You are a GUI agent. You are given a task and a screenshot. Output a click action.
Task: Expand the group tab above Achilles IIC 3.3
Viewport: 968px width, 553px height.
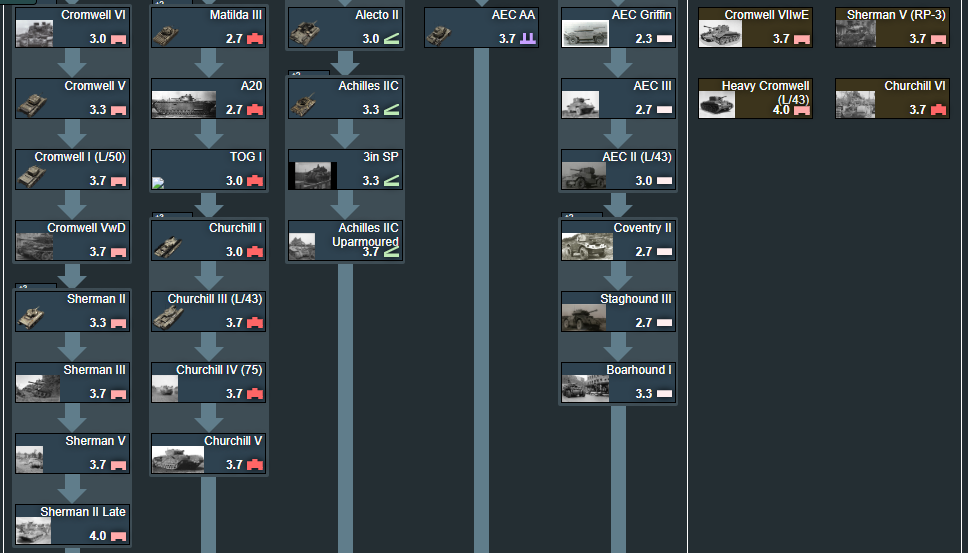tap(296, 73)
